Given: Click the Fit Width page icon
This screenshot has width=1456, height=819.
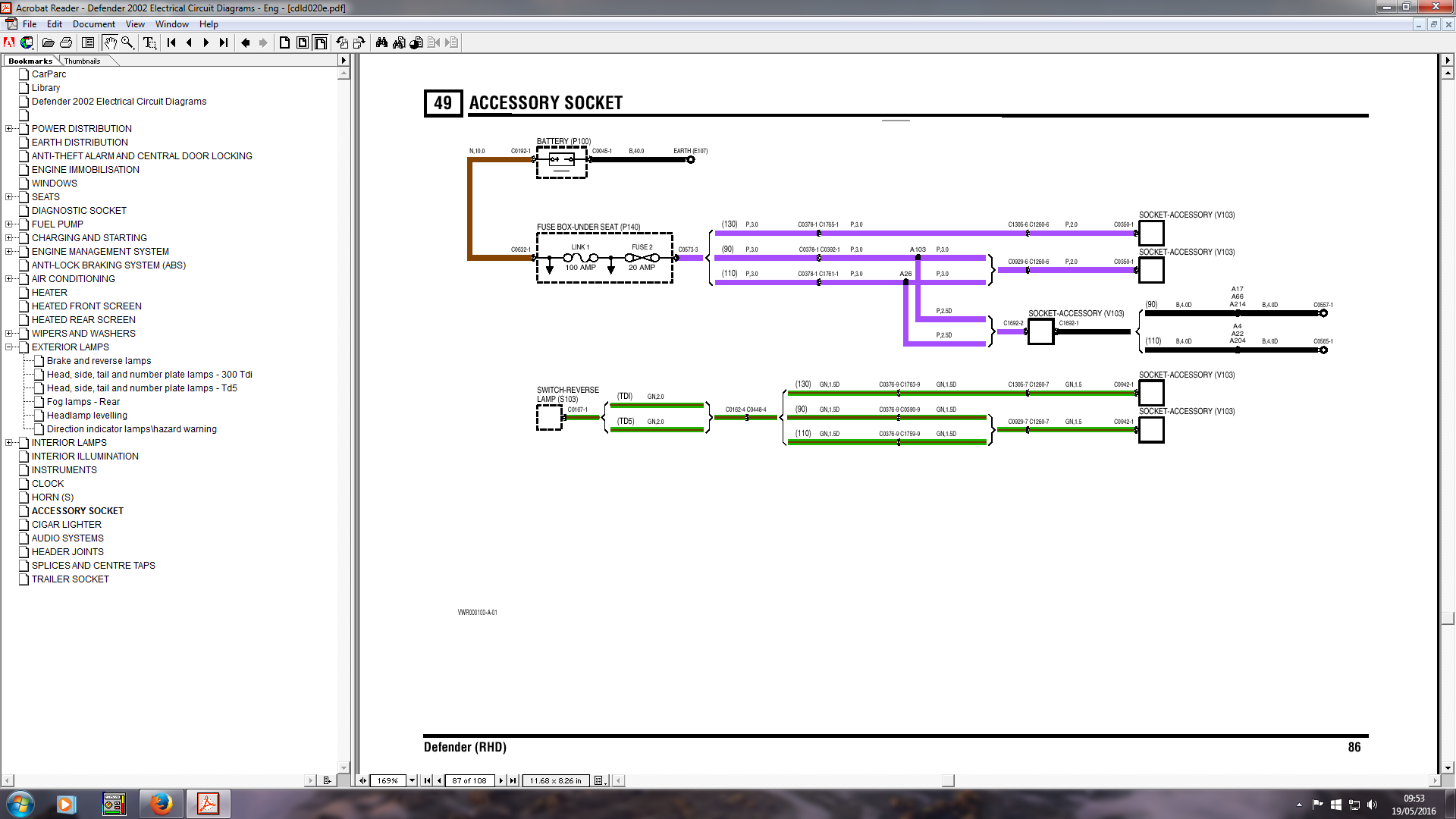Looking at the screenshot, I should click(320, 42).
